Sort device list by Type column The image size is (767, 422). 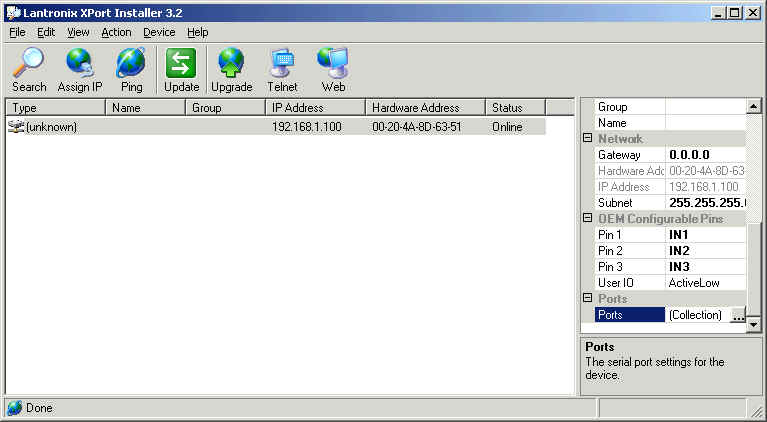[x=56, y=108]
